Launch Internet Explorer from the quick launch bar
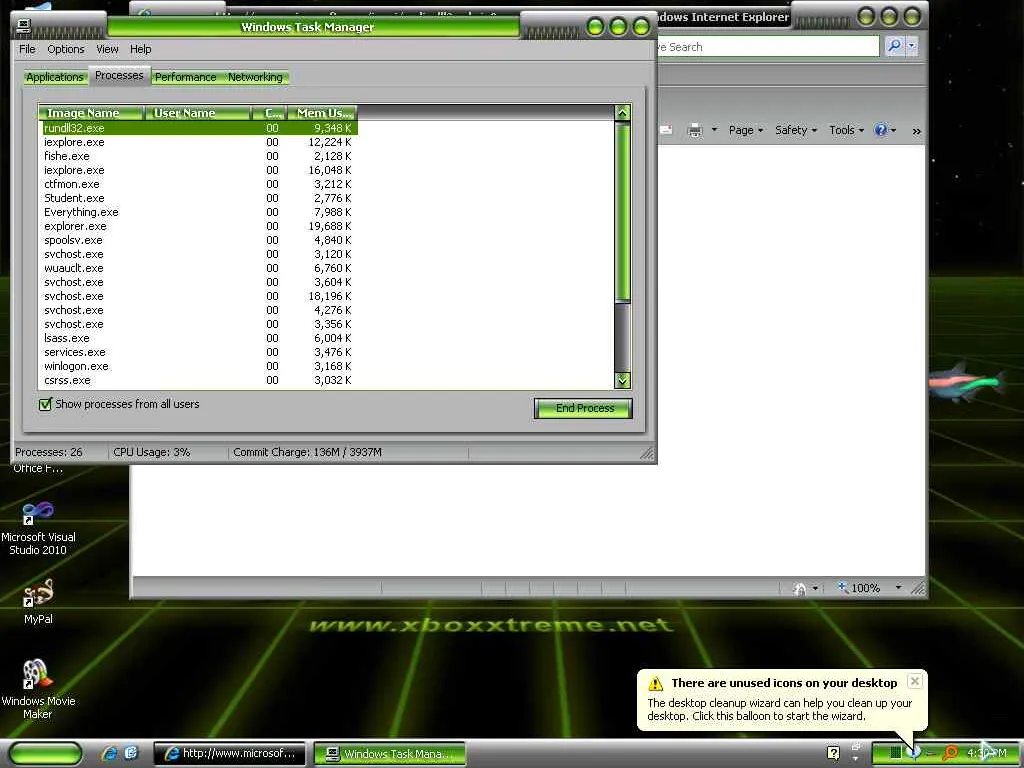This screenshot has height=768, width=1024. pos(109,753)
